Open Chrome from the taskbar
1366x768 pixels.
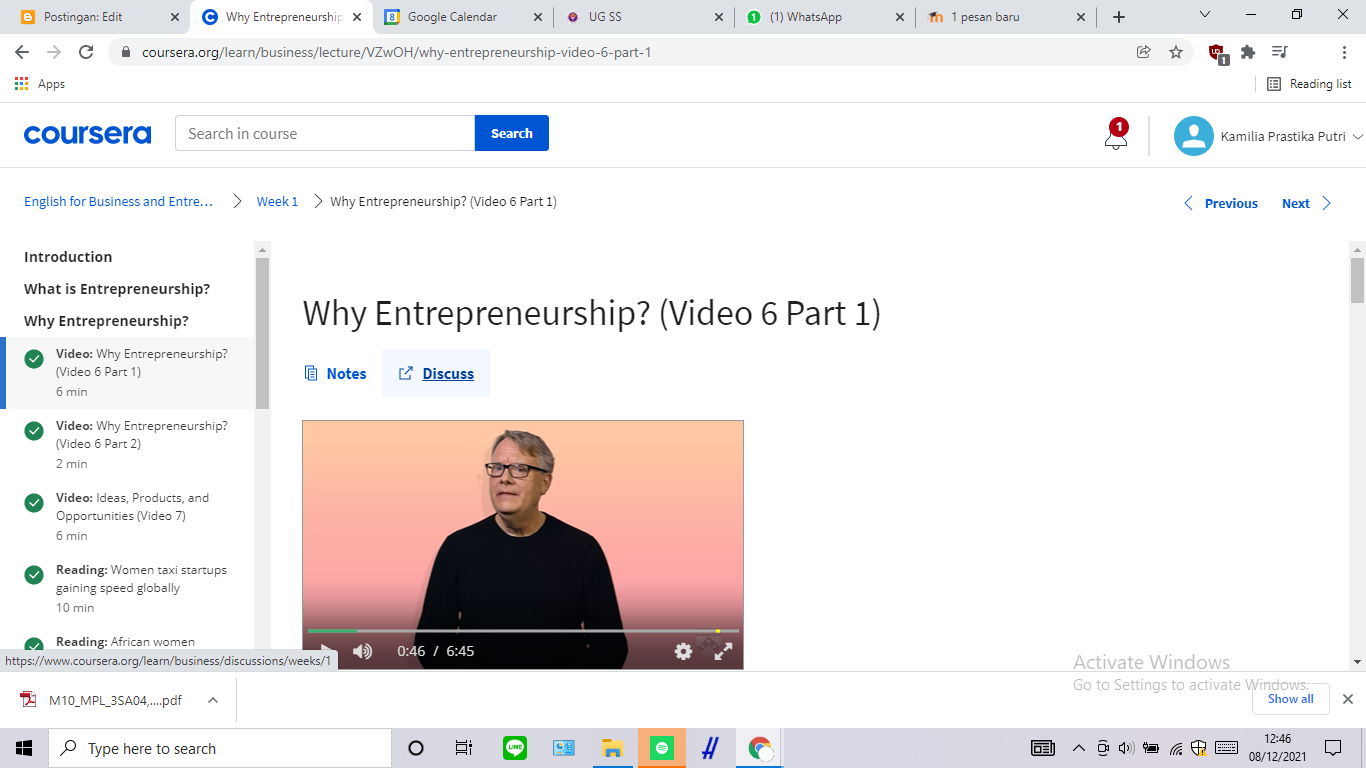tap(760, 748)
